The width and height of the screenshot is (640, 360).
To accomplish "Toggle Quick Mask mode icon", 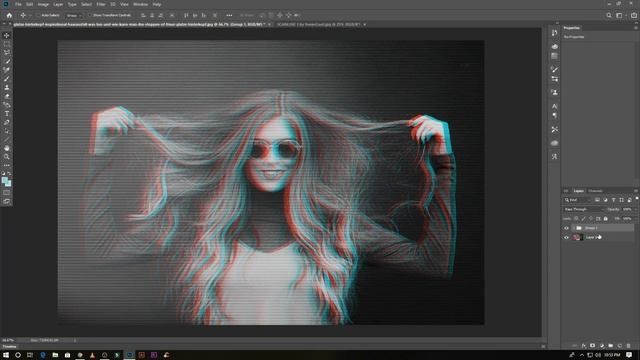I will [x=7, y=192].
